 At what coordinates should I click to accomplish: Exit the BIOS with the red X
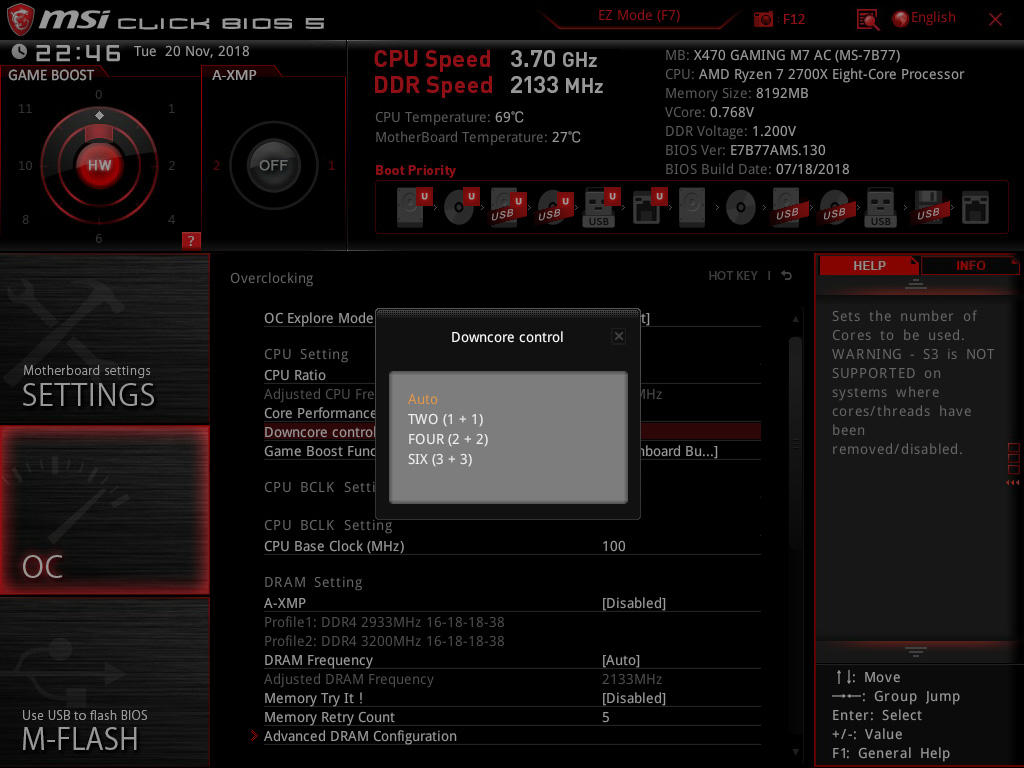995,20
